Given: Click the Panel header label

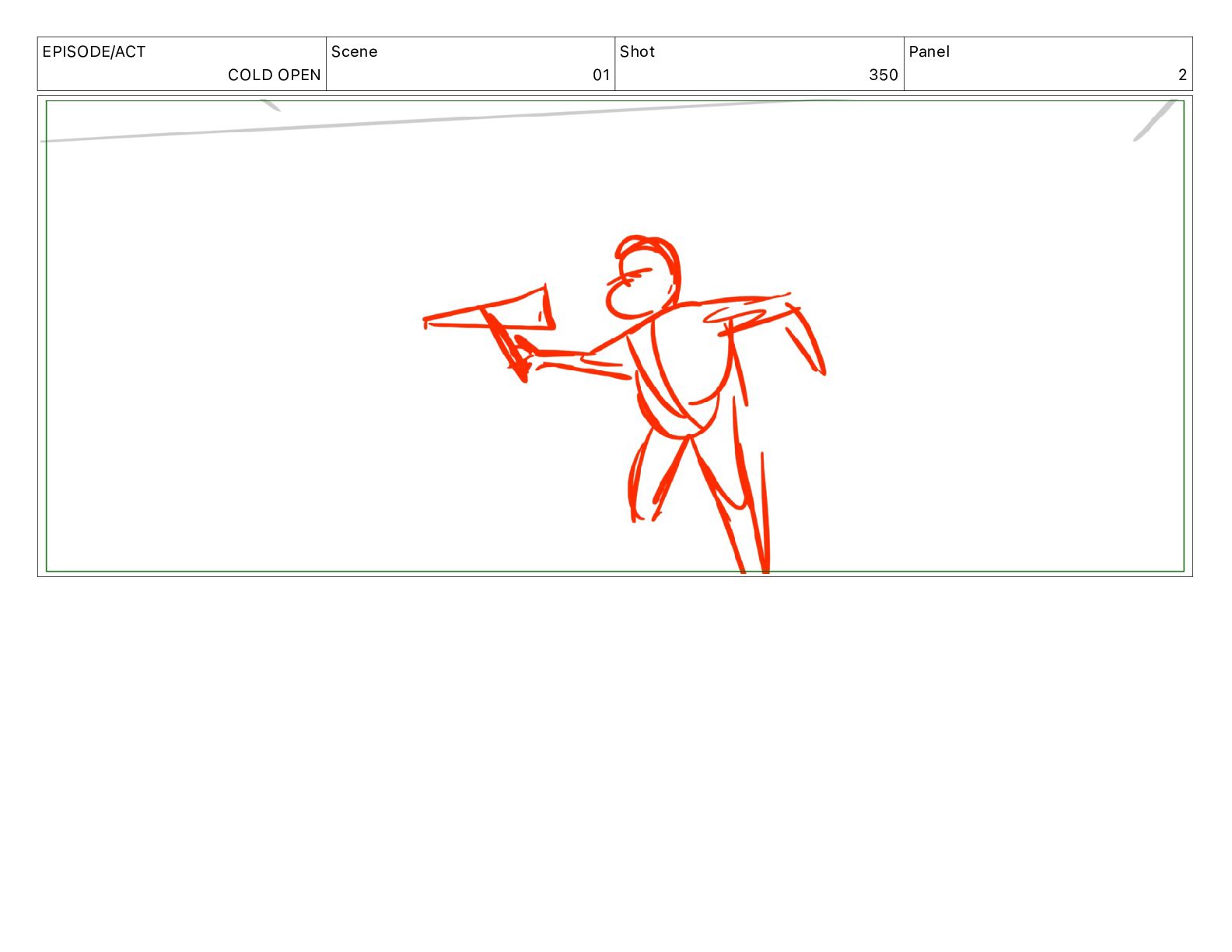Looking at the screenshot, I should click(x=929, y=52).
